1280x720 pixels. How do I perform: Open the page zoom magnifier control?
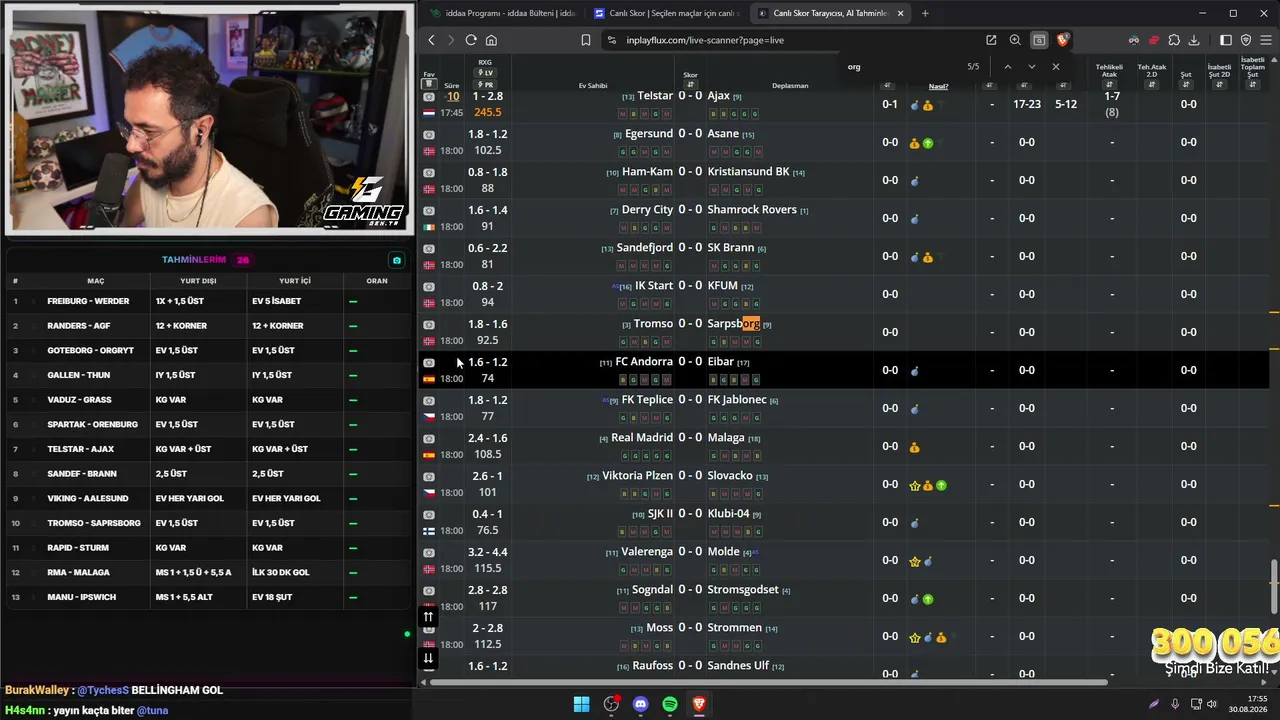point(1015,40)
